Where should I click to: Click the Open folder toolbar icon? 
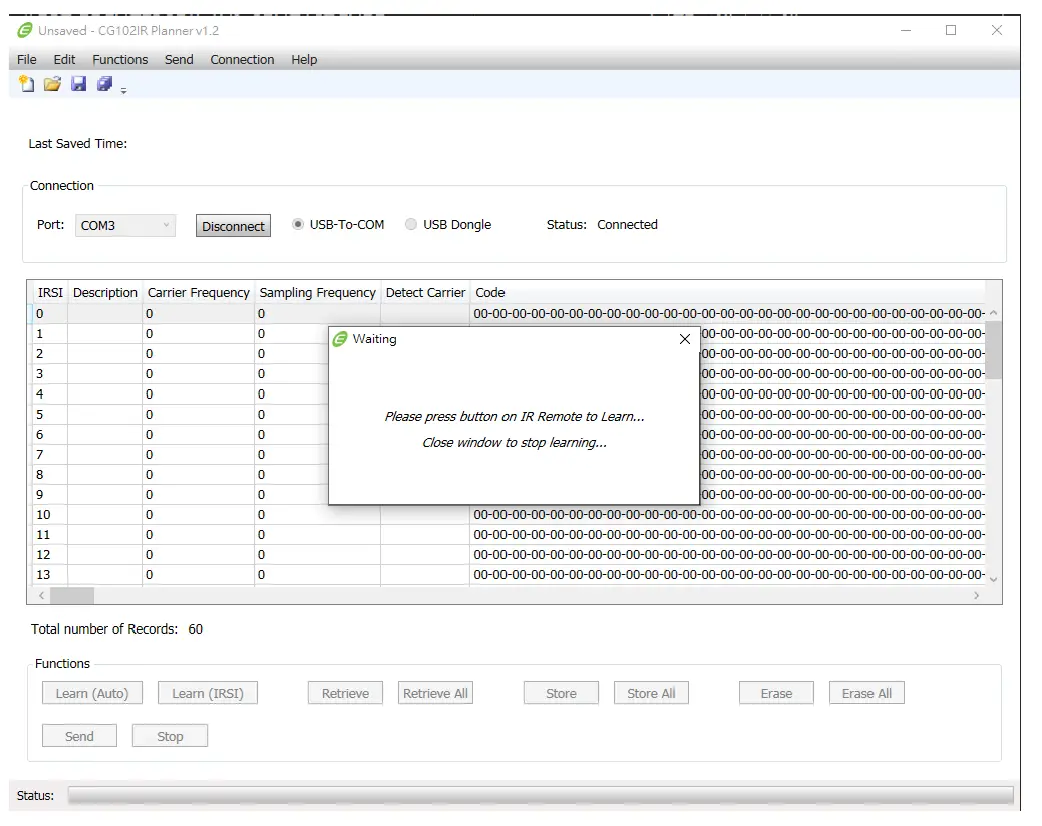pos(52,84)
